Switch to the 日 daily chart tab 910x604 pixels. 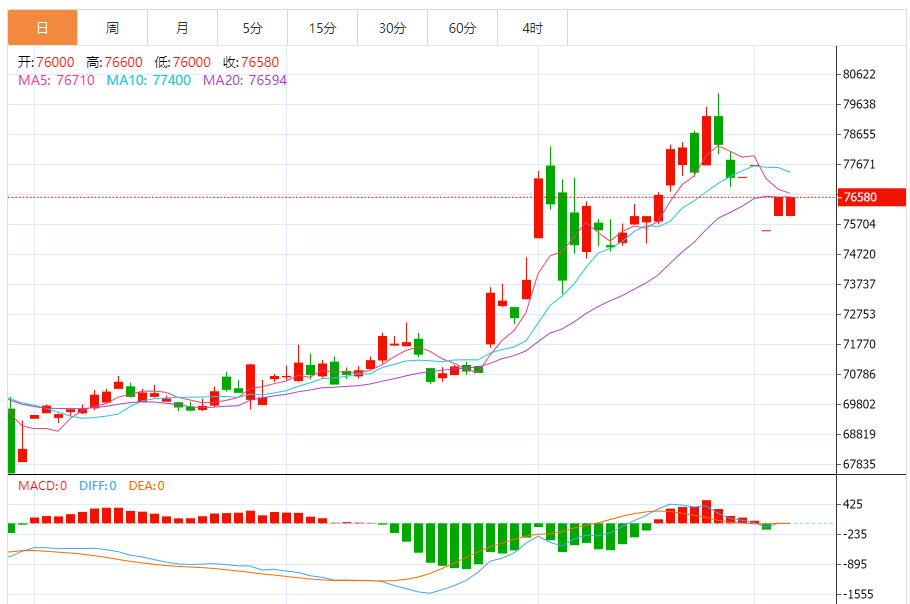click(x=42, y=28)
